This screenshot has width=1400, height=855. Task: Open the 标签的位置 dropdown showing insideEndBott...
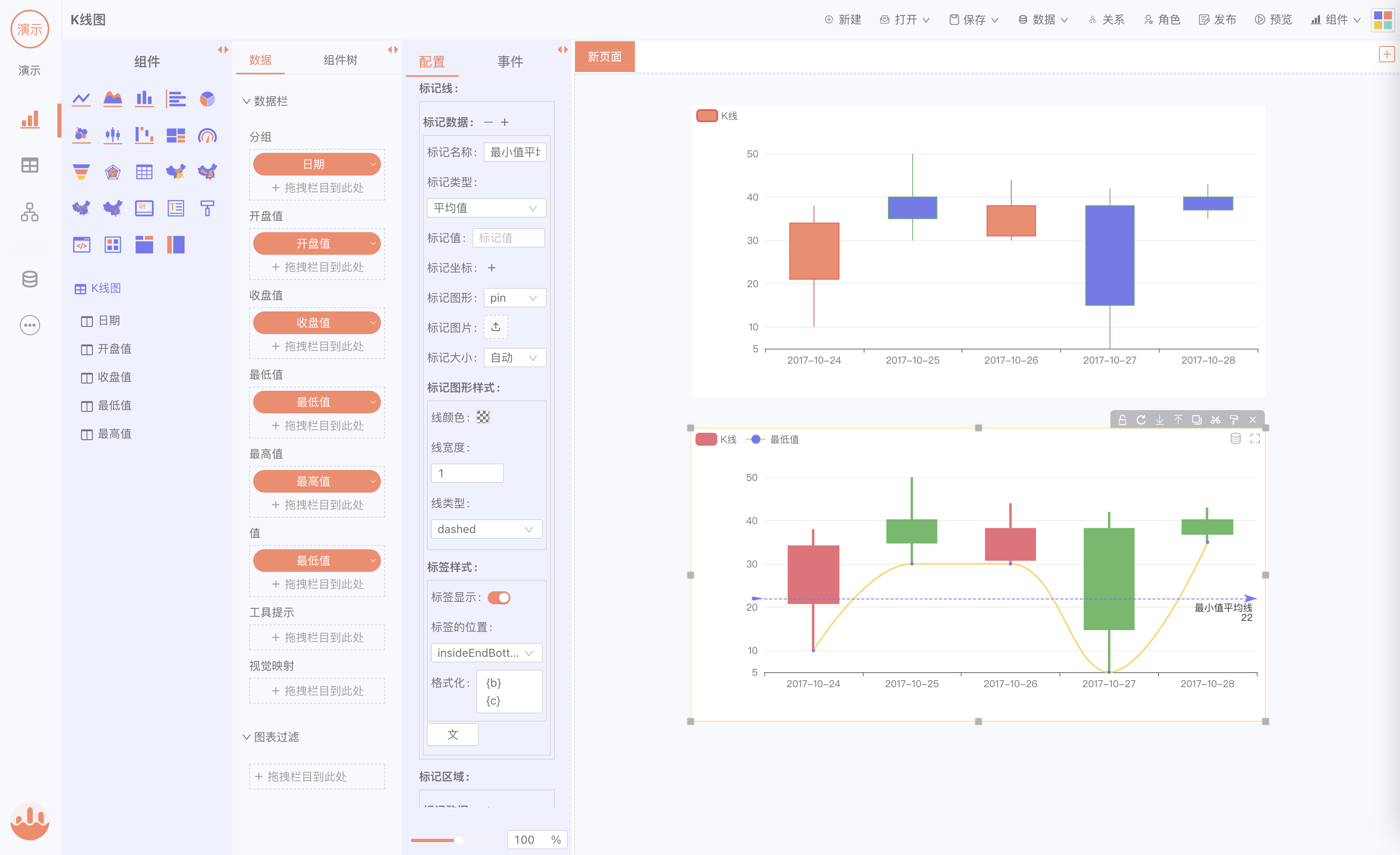coord(486,653)
